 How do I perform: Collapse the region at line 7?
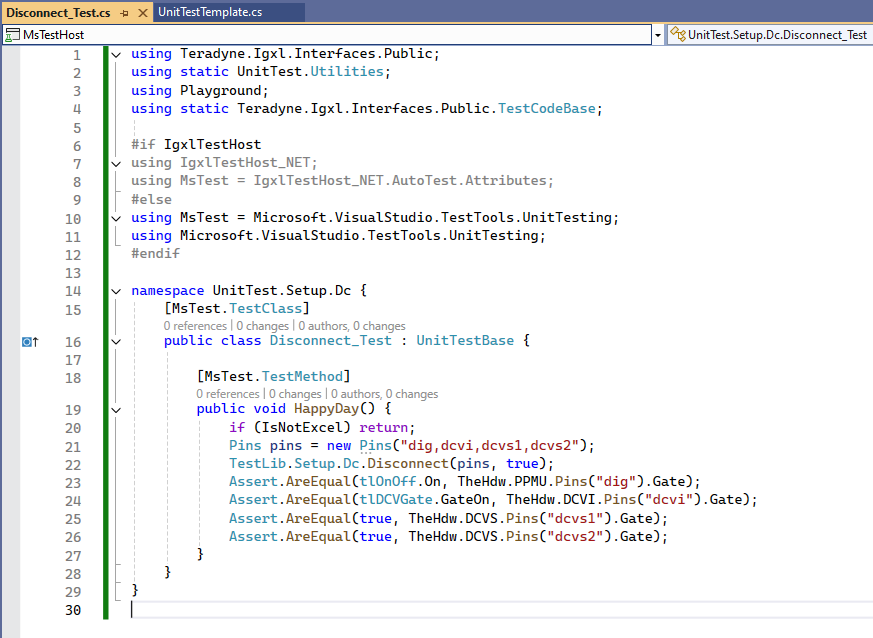click(x=116, y=164)
